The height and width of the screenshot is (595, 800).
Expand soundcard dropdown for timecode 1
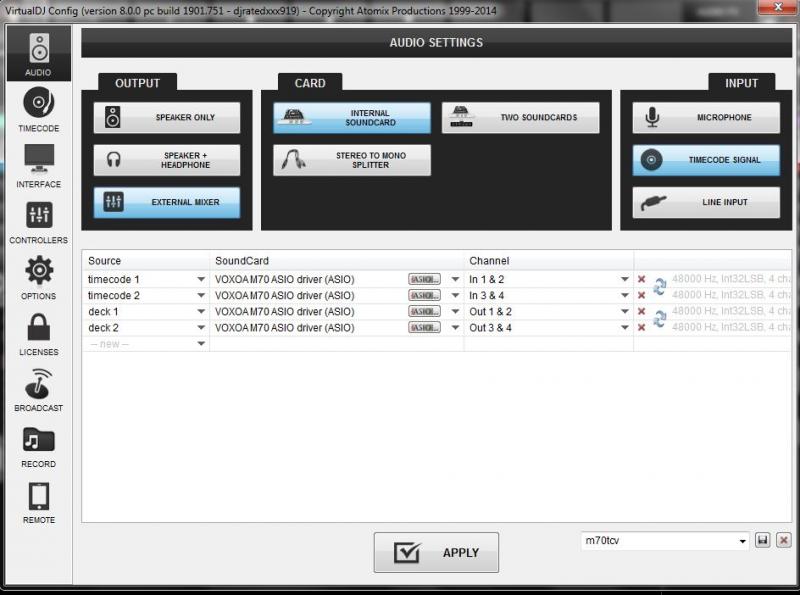click(455, 279)
